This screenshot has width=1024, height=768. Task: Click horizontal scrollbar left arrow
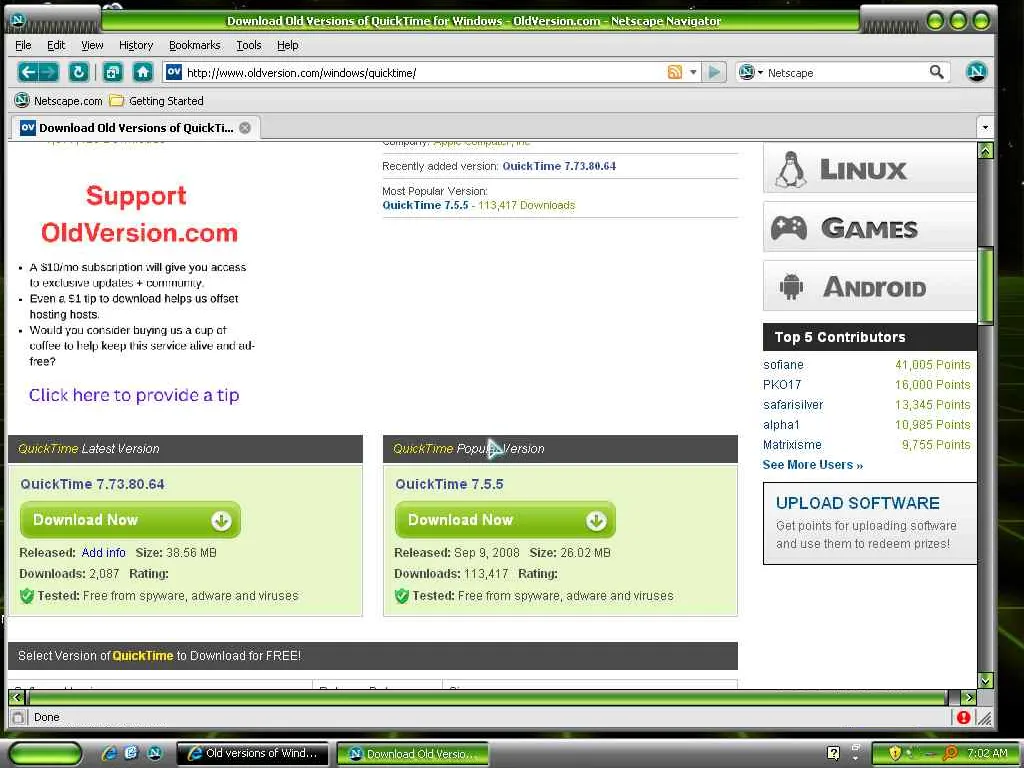17,697
